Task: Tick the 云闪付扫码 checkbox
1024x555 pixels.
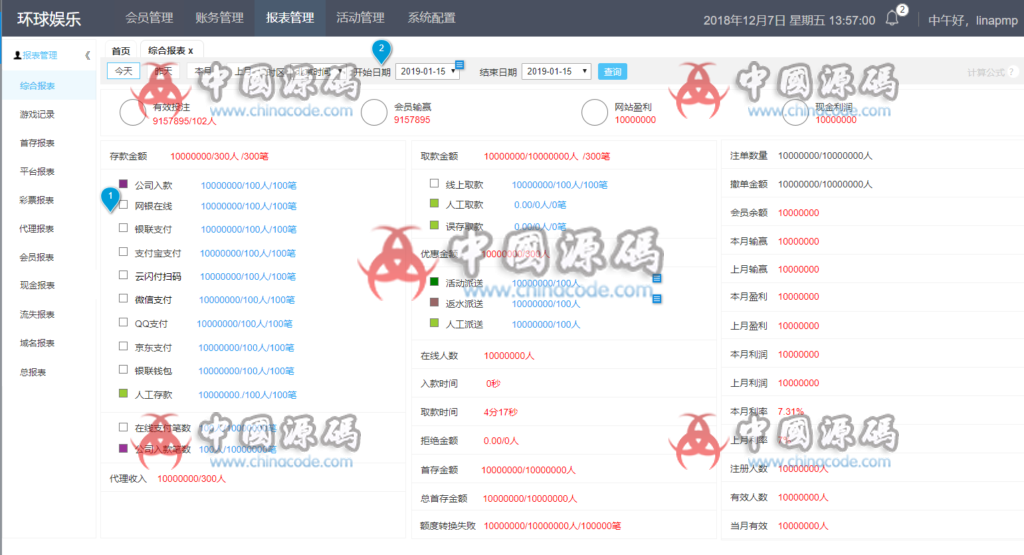Action: pyautogui.click(x=123, y=275)
